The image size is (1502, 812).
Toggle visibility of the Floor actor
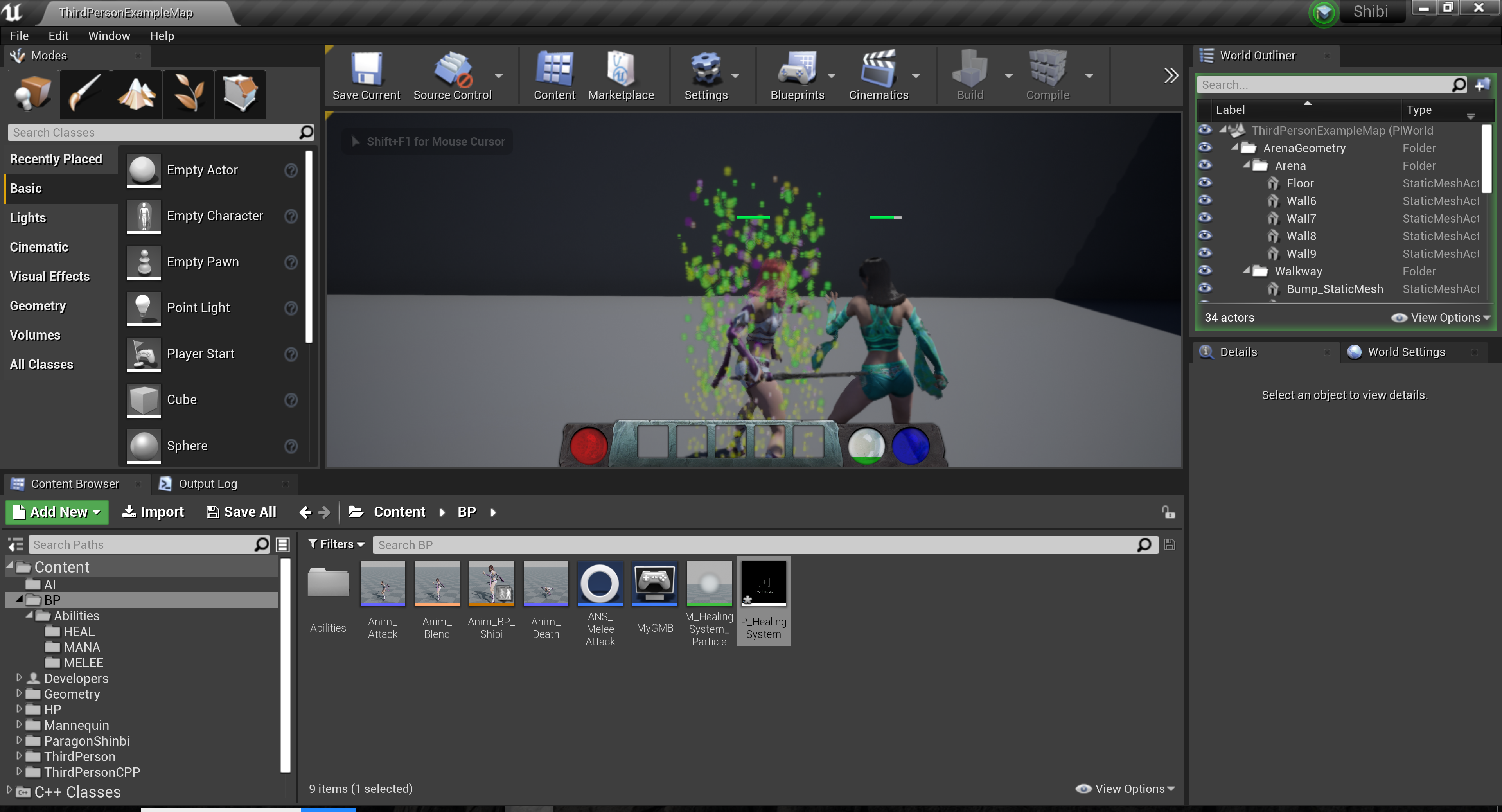1205,182
